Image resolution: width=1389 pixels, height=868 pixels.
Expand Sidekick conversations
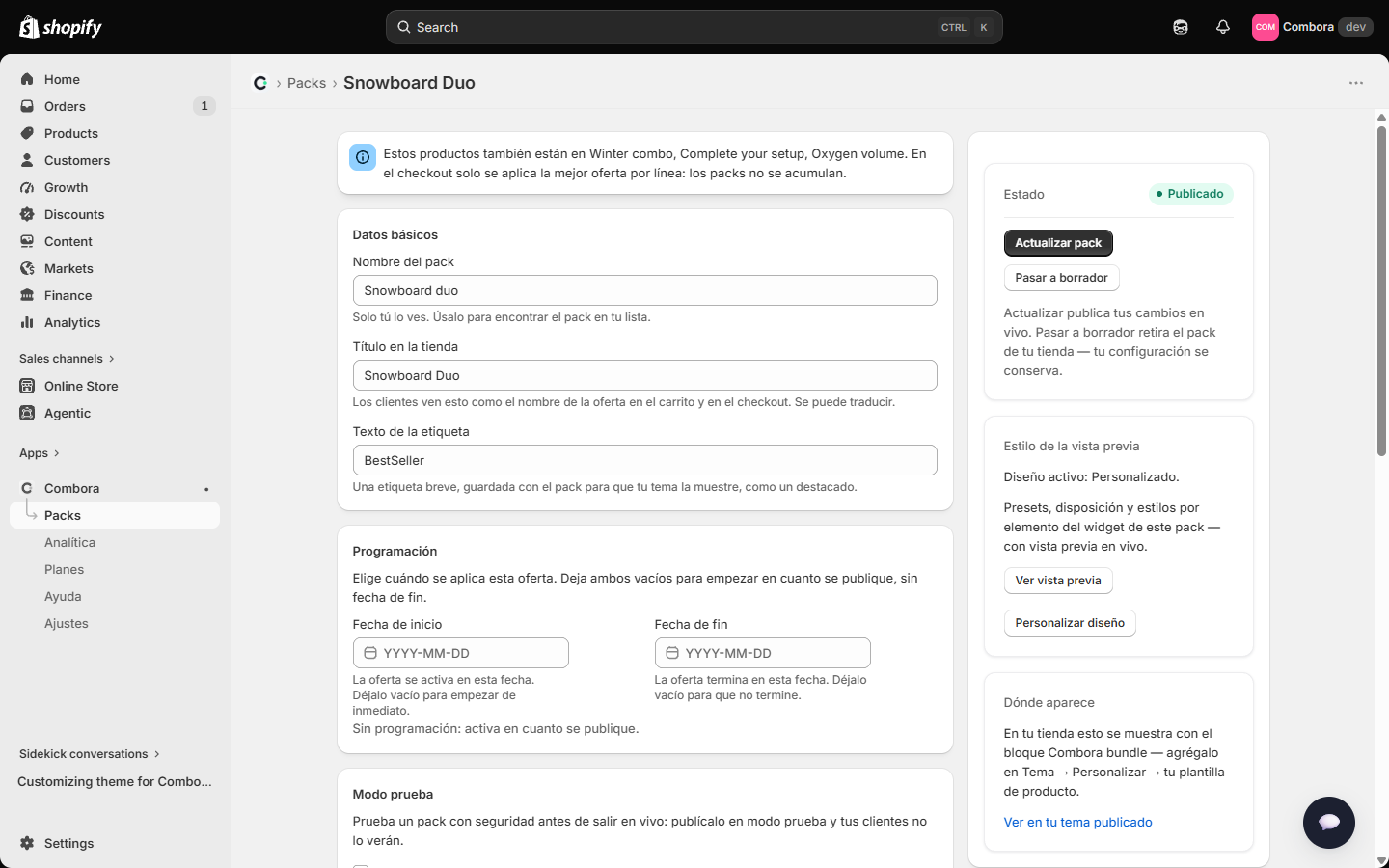click(x=90, y=754)
